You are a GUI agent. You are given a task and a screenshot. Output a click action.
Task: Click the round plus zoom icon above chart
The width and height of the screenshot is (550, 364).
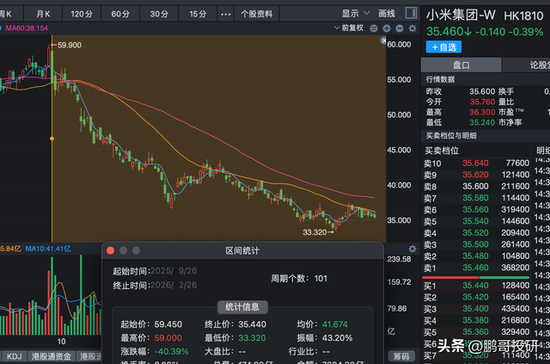[387, 28]
